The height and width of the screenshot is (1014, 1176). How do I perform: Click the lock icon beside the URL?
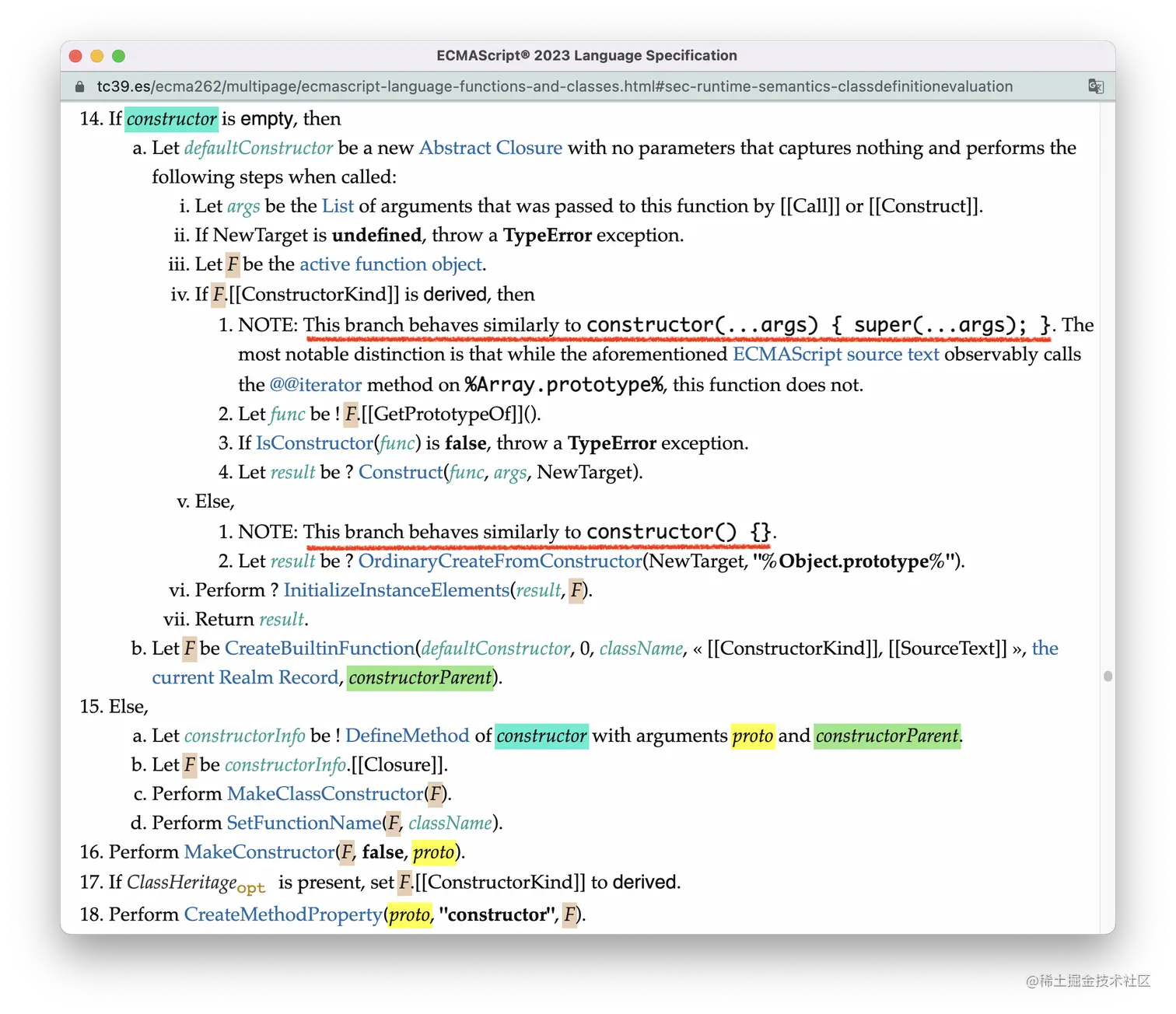point(79,86)
